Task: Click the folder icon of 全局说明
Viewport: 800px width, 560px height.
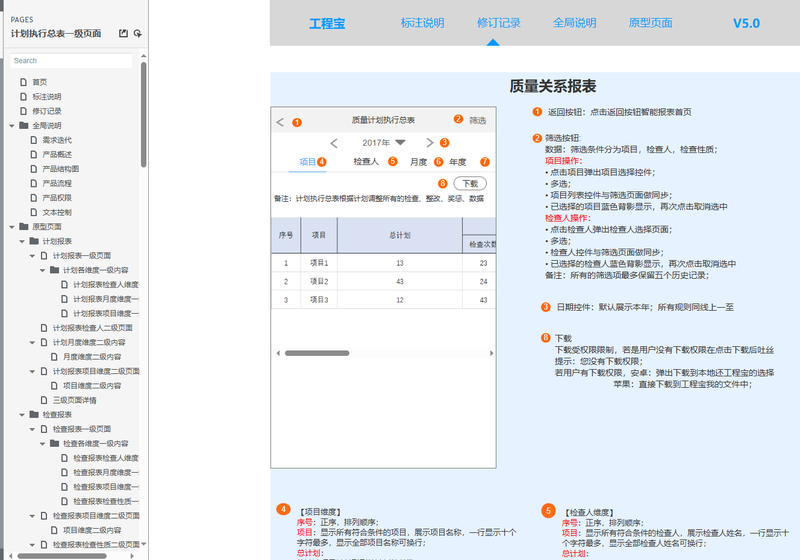Action: point(23,125)
